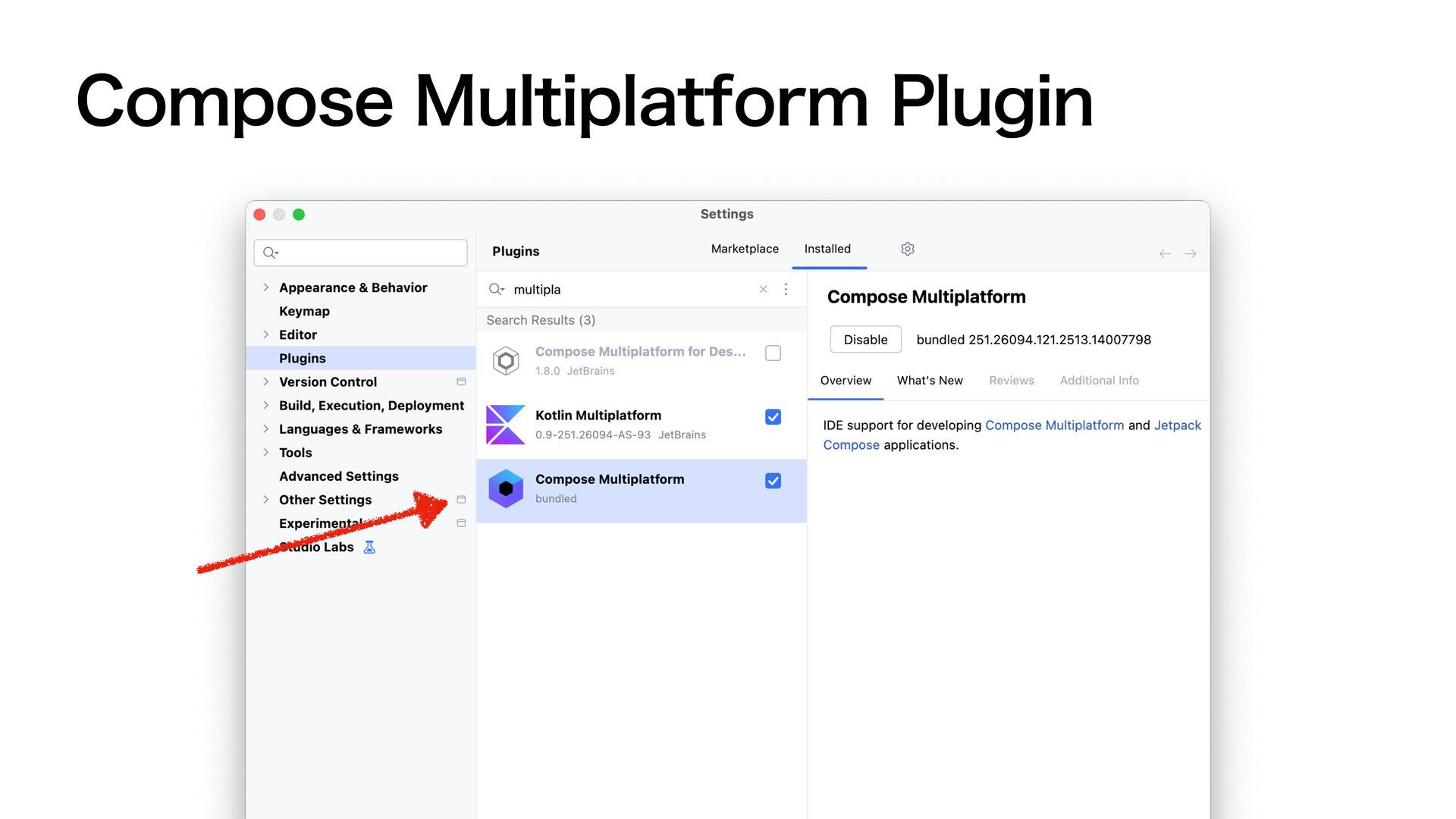Screen dimensions: 1456x819
Task: Open the Reviews tab
Action: (1011, 380)
